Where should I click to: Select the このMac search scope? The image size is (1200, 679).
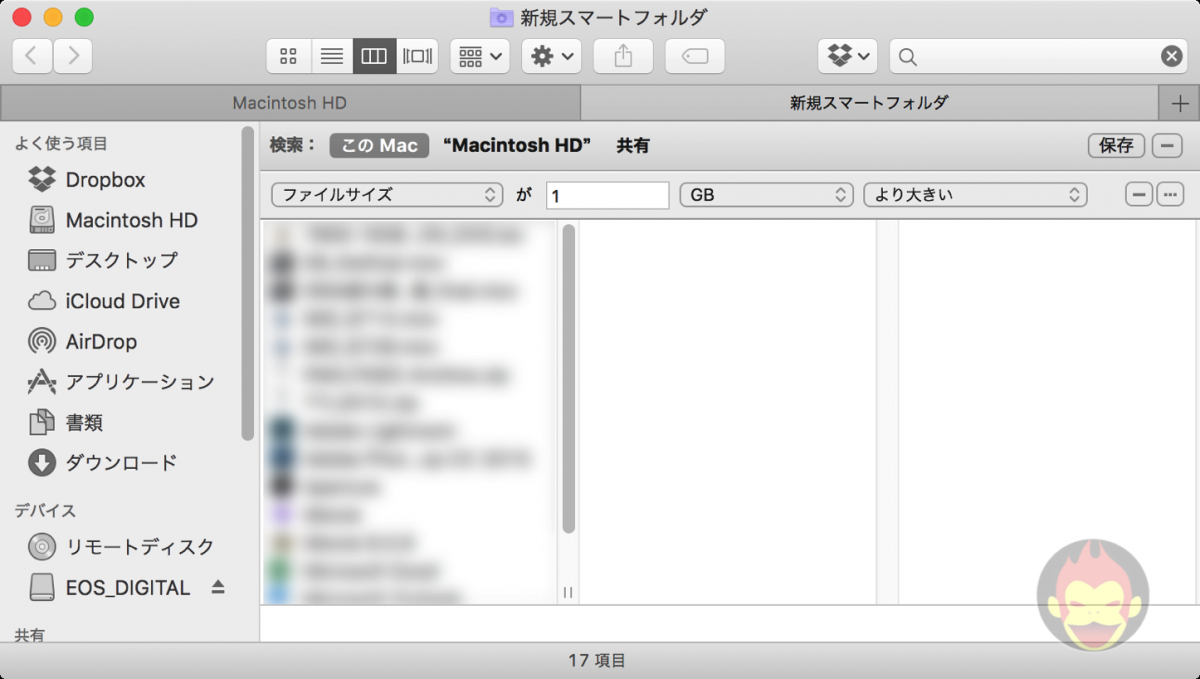[379, 145]
